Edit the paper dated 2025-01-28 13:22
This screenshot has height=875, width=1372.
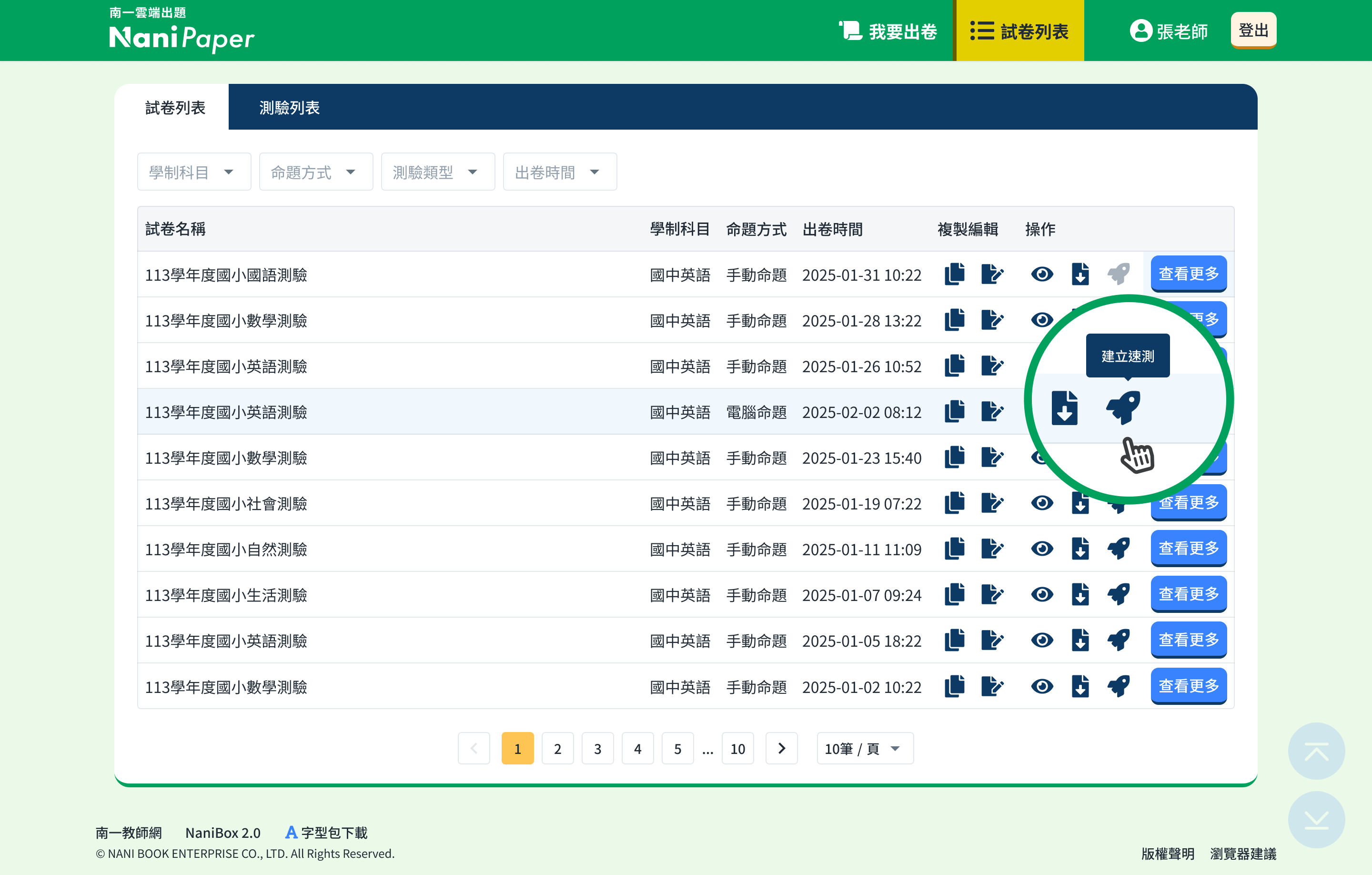992,320
